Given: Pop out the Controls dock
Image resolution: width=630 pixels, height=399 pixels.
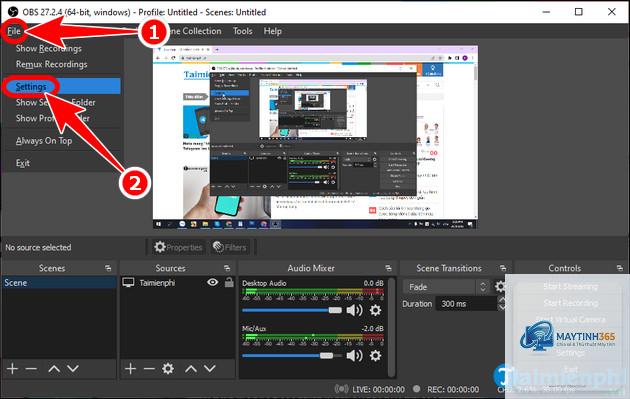Looking at the screenshot, I should (x=620, y=268).
